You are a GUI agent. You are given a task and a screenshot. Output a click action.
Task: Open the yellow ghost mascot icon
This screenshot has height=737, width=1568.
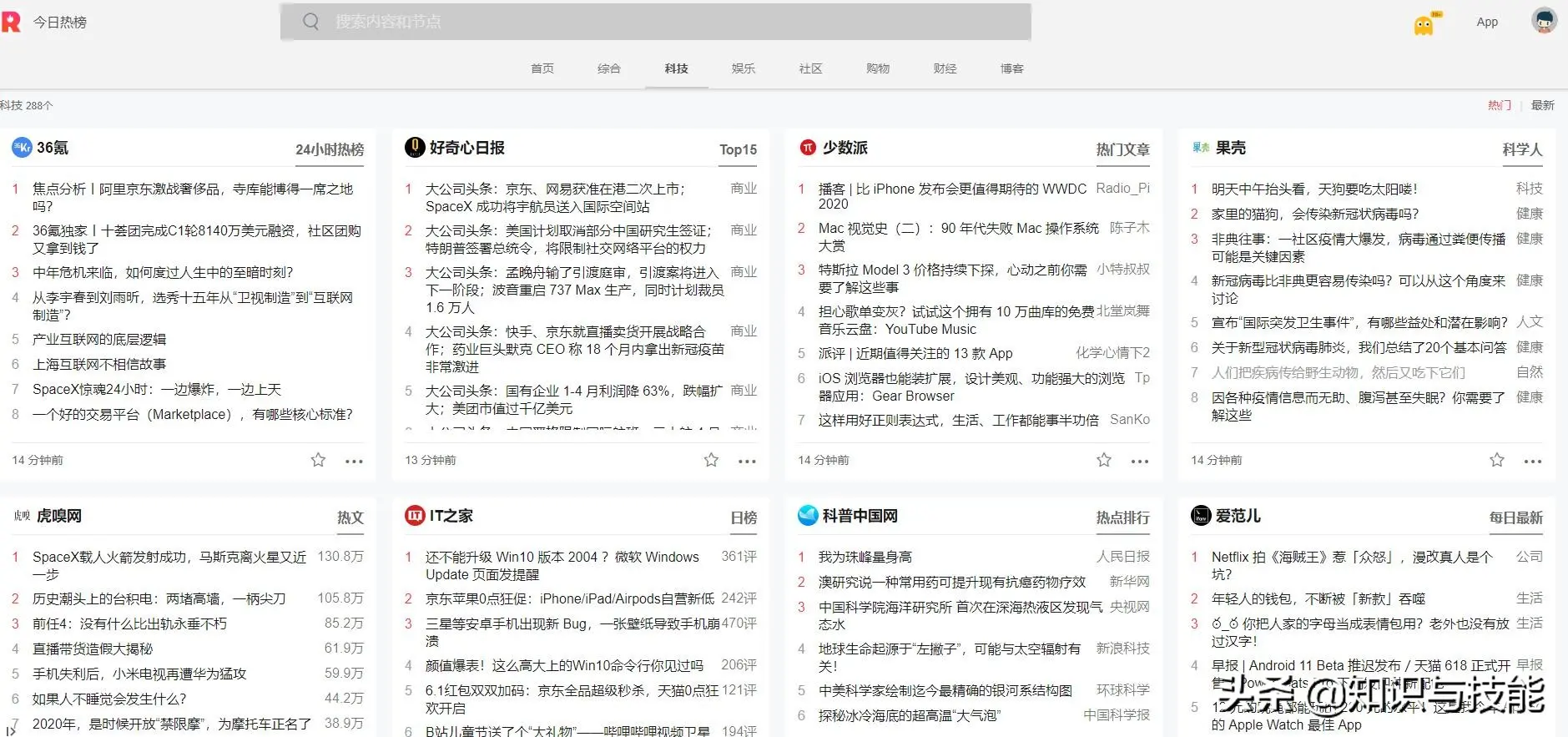coord(1424,24)
